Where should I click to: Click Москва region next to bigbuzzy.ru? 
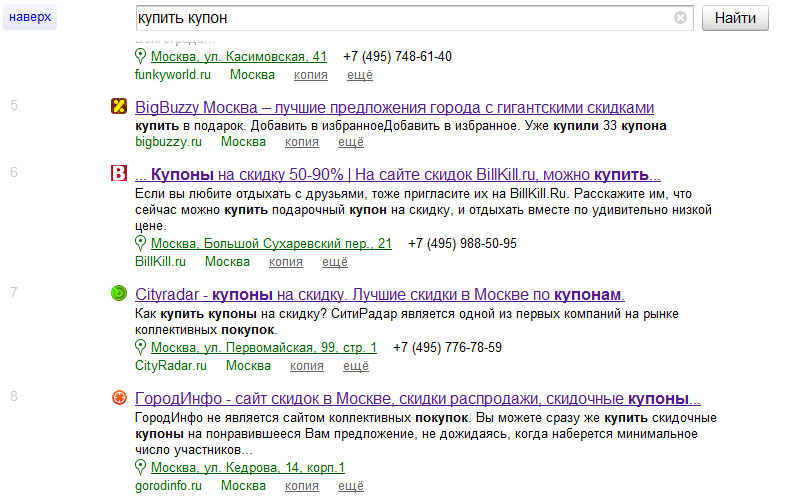pos(243,142)
